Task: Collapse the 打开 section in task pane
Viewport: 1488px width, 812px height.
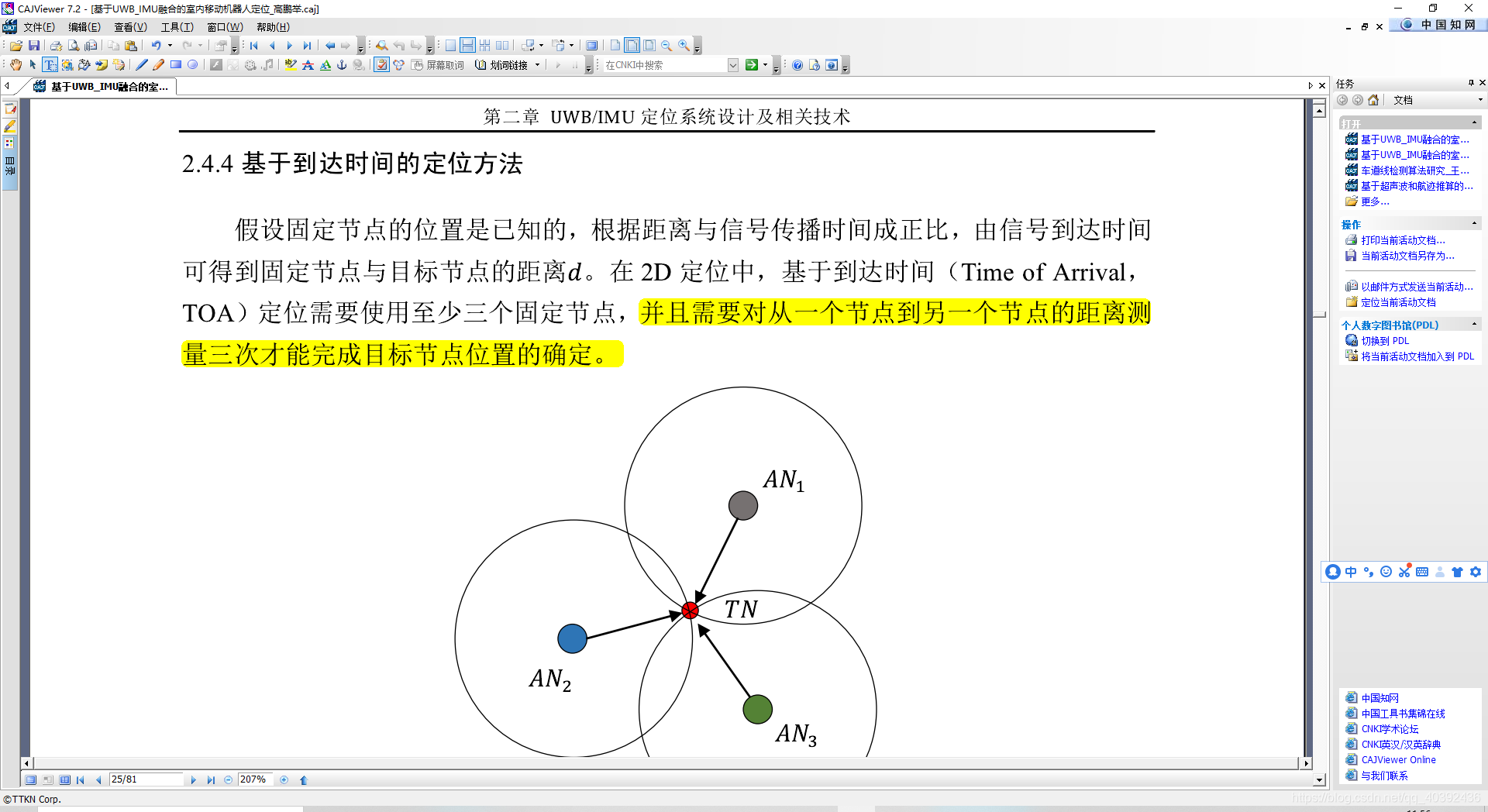Action: pyautogui.click(x=1474, y=123)
